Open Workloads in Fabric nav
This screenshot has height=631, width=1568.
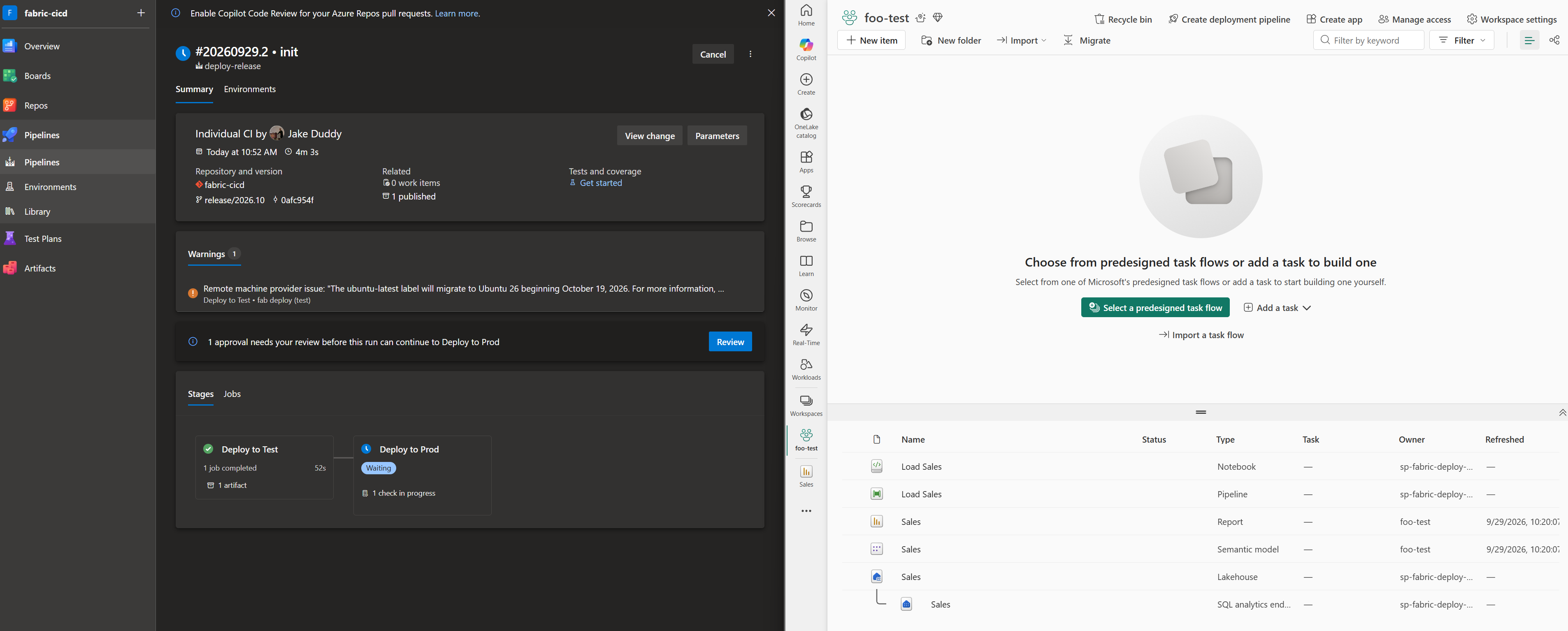point(806,370)
